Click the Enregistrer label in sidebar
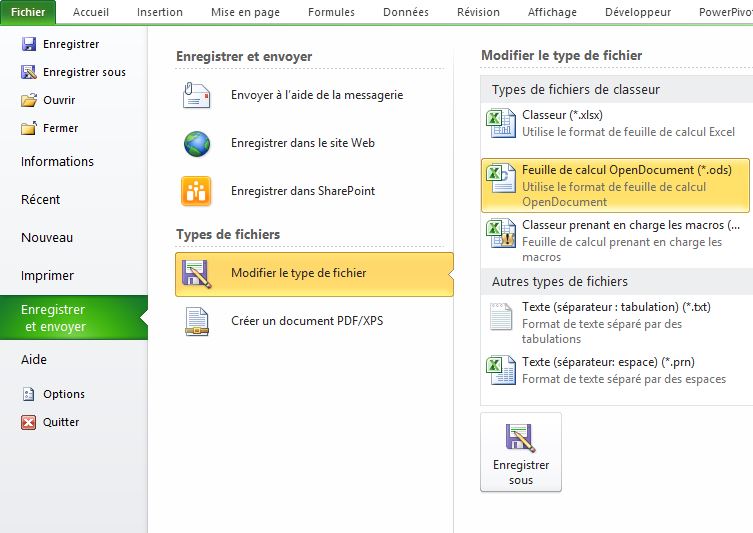Viewport: 753px width, 533px height. [71, 44]
